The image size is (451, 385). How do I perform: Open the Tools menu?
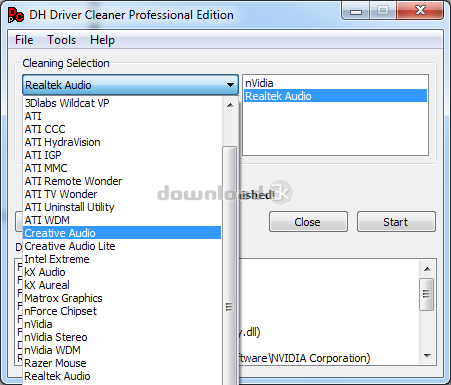(x=62, y=40)
